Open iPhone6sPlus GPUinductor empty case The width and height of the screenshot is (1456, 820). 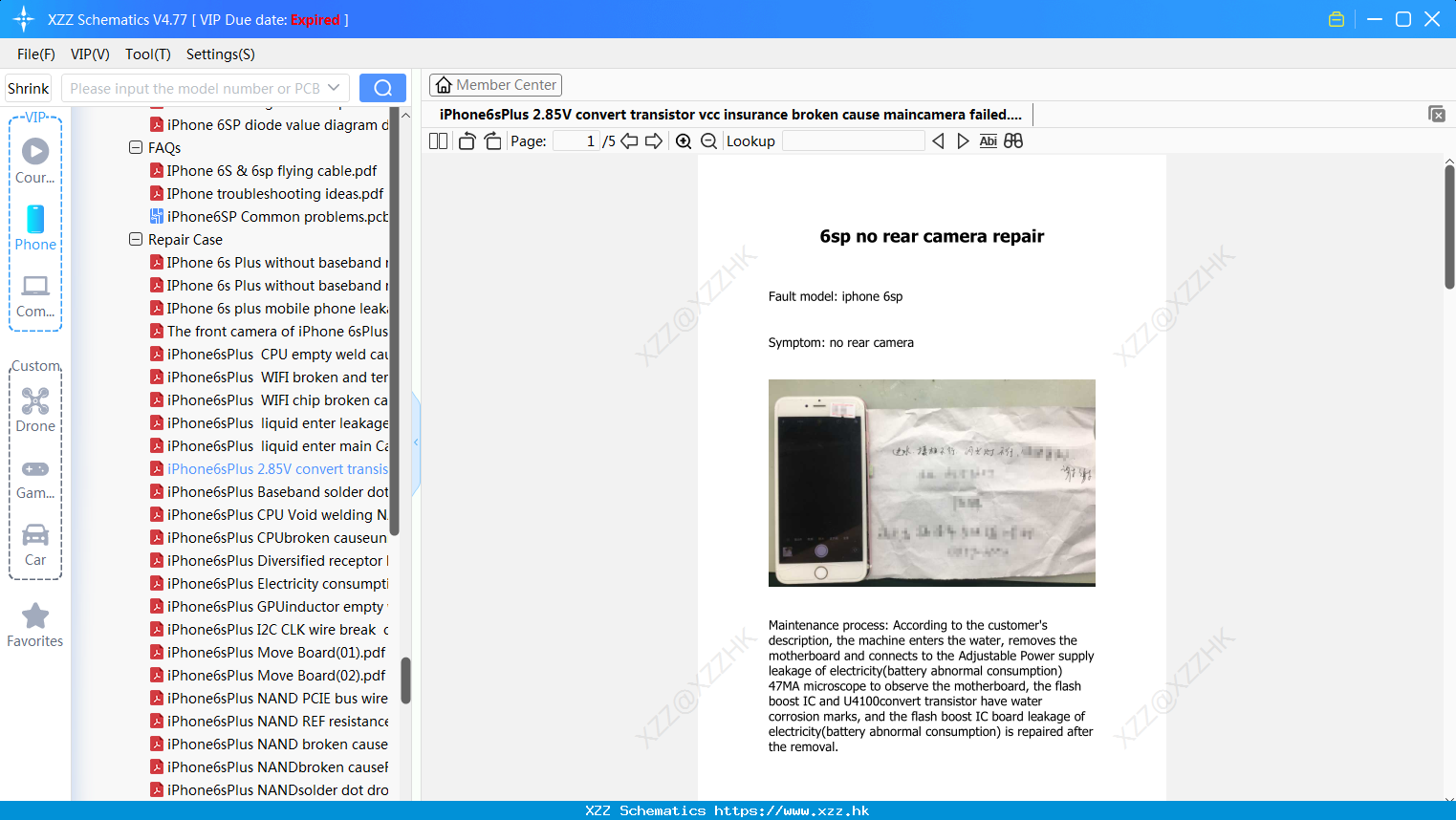pyautogui.click(x=270, y=606)
